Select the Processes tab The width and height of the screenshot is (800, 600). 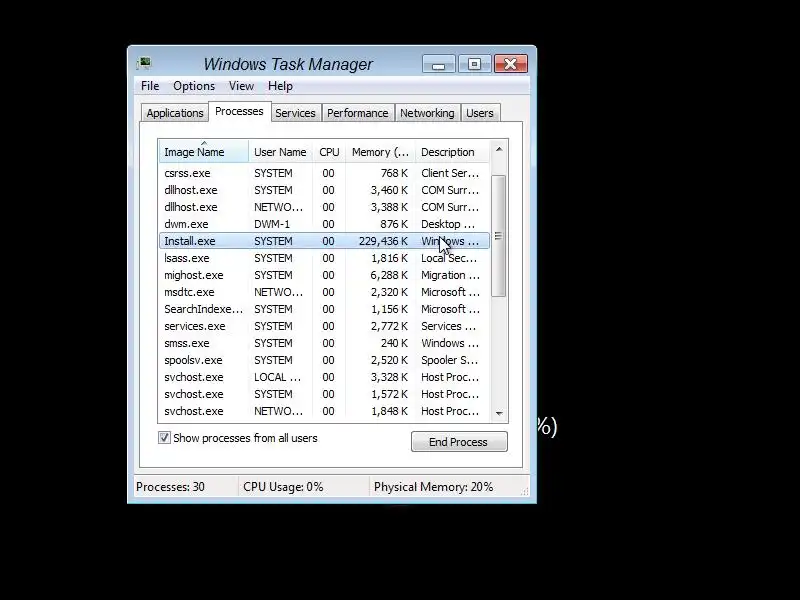point(239,111)
